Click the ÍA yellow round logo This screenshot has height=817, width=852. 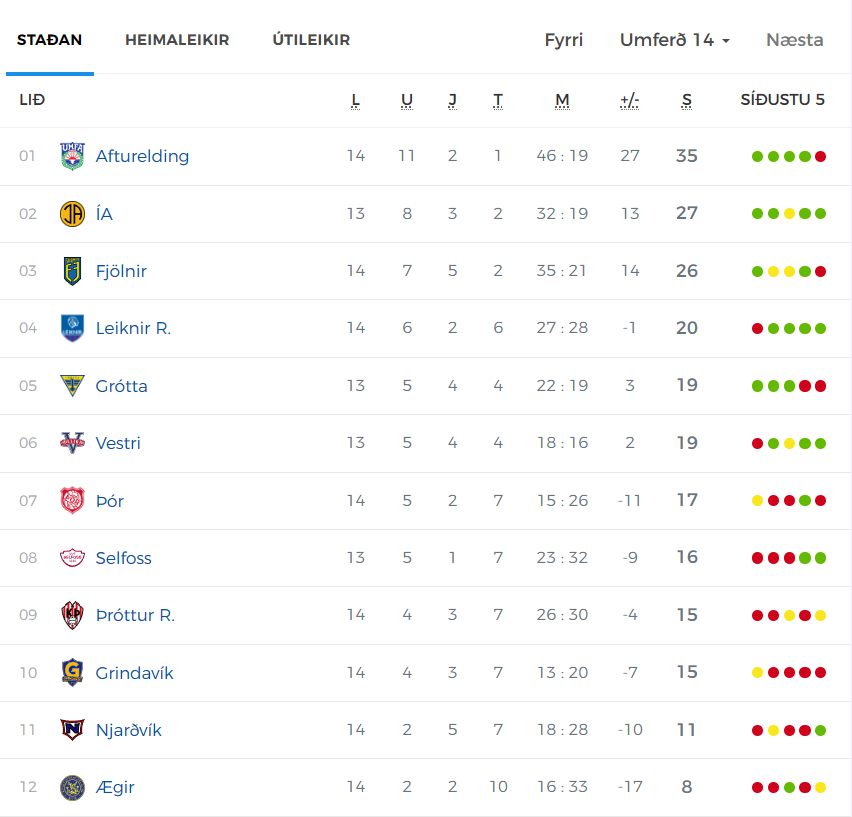click(x=72, y=213)
